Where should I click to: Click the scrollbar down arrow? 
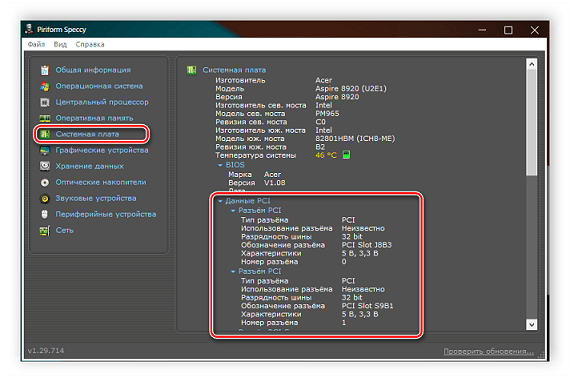tap(531, 325)
